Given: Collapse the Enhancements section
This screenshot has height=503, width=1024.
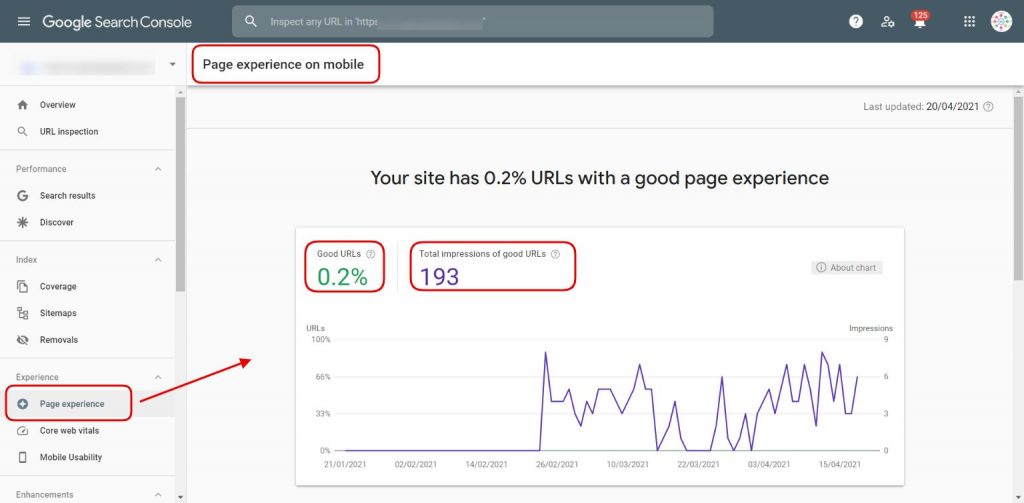Looking at the screenshot, I should (x=157, y=495).
